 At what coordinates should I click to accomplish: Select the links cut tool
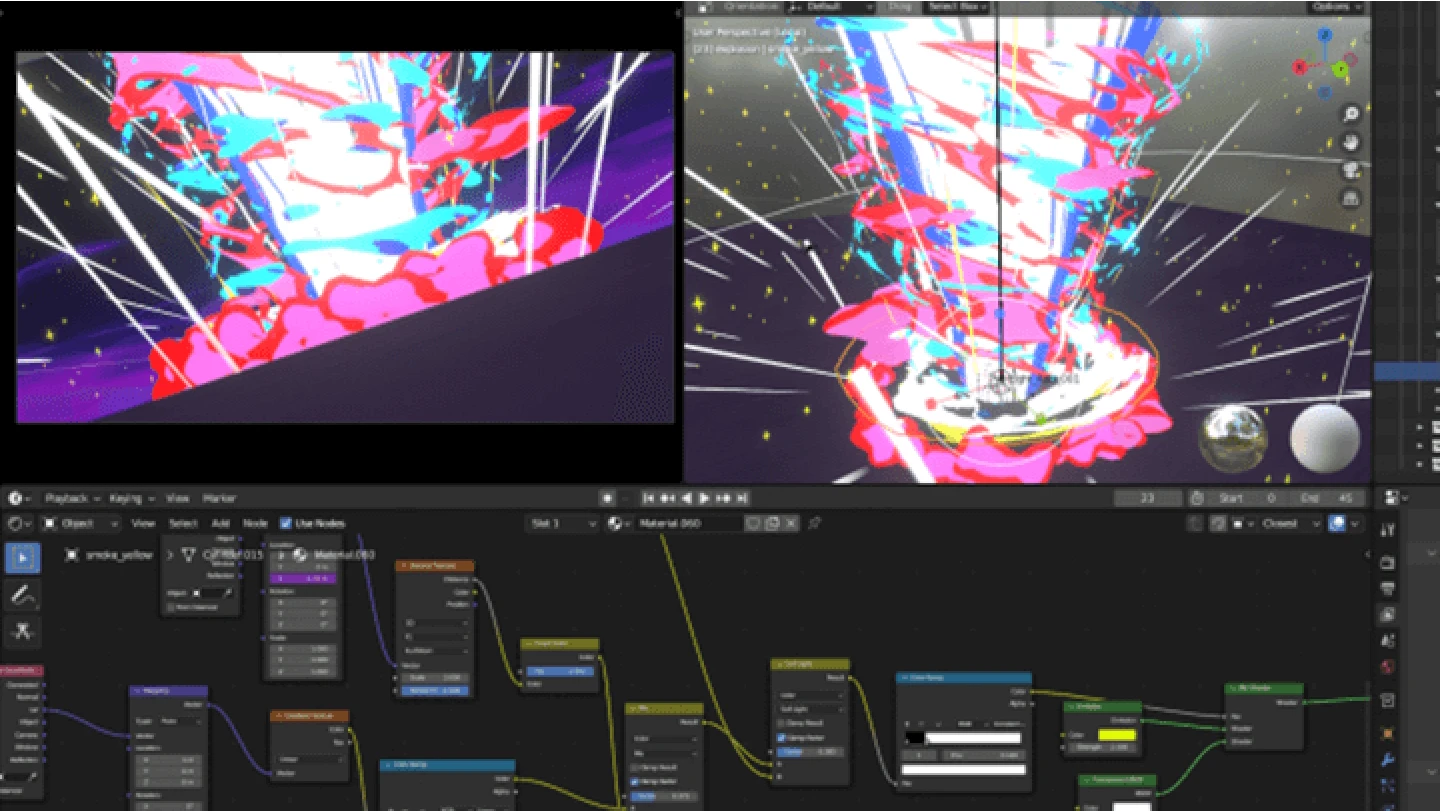22,632
